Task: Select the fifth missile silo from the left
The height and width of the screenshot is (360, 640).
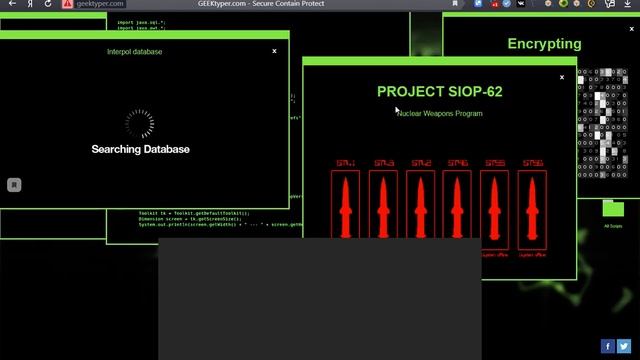Action: click(494, 210)
